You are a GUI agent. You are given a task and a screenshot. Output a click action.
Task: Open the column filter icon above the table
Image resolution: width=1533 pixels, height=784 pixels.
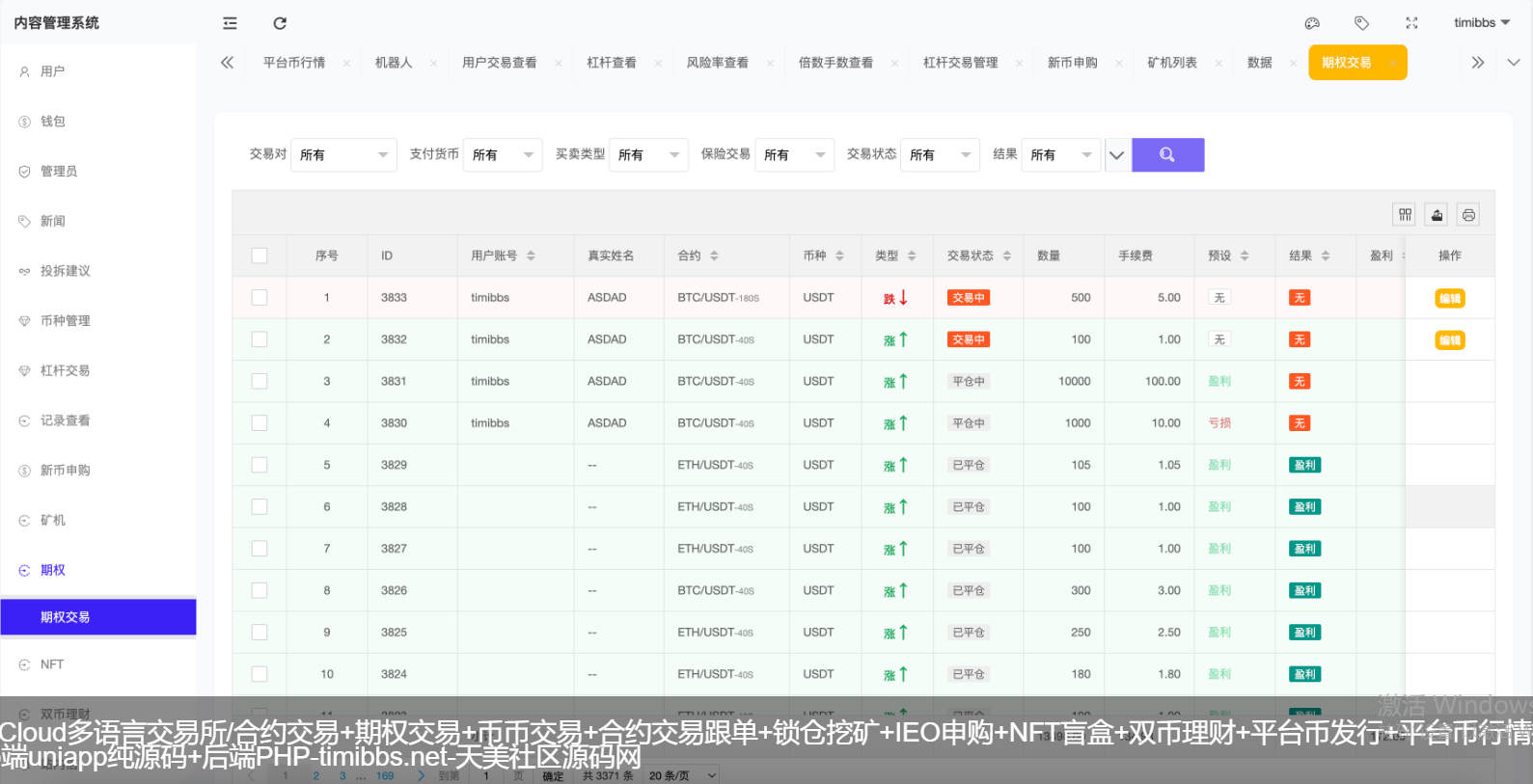1405,215
